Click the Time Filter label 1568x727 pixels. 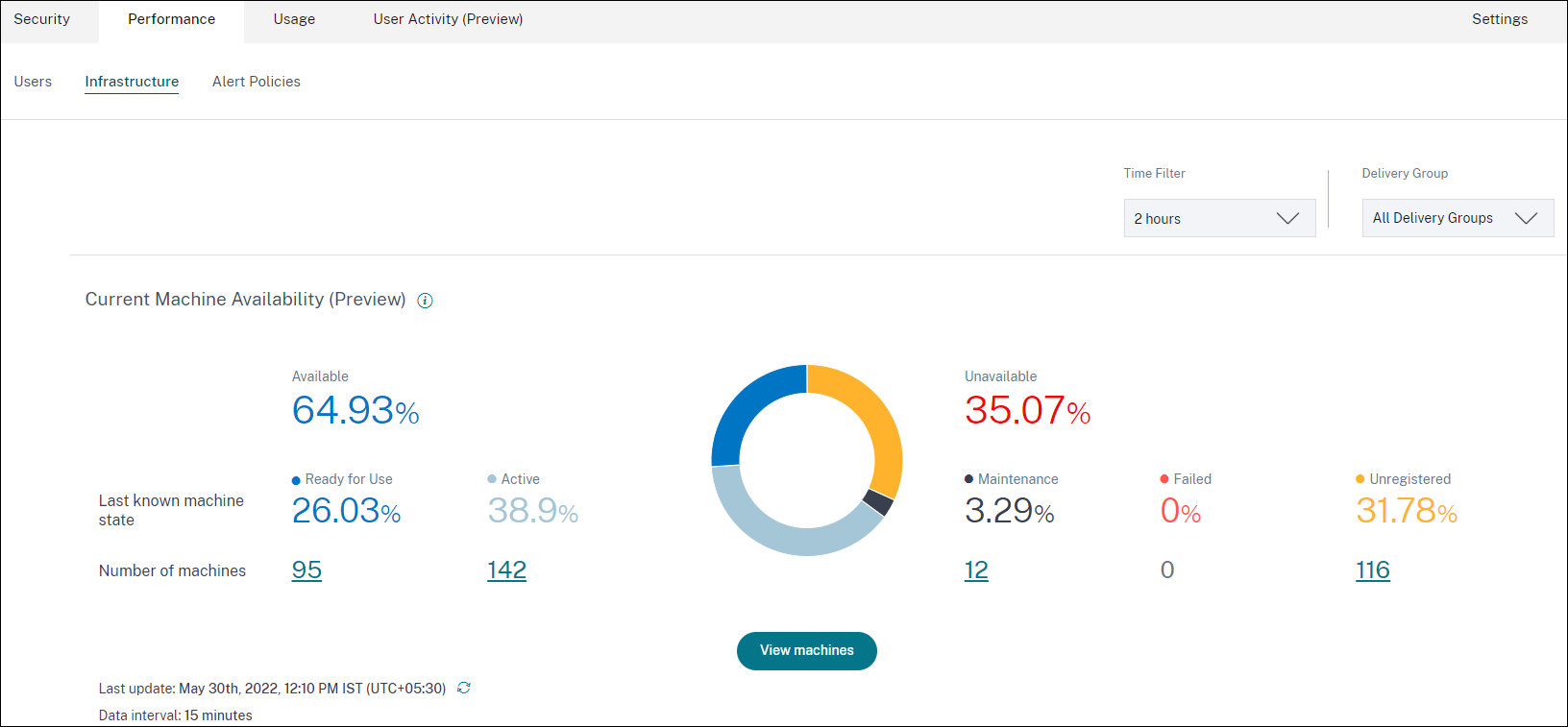pos(1154,174)
